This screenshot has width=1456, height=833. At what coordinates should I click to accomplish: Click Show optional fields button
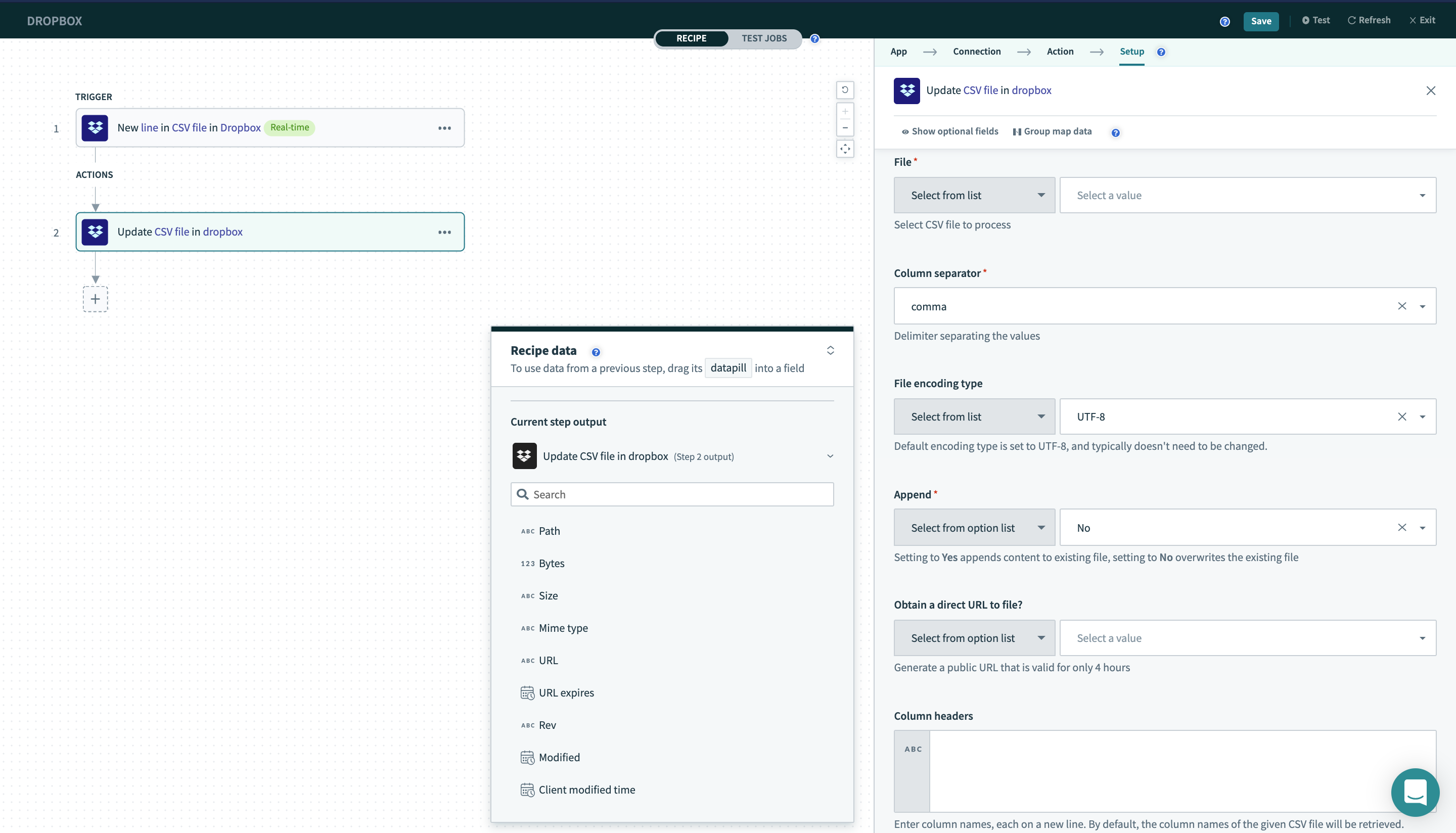[948, 131]
